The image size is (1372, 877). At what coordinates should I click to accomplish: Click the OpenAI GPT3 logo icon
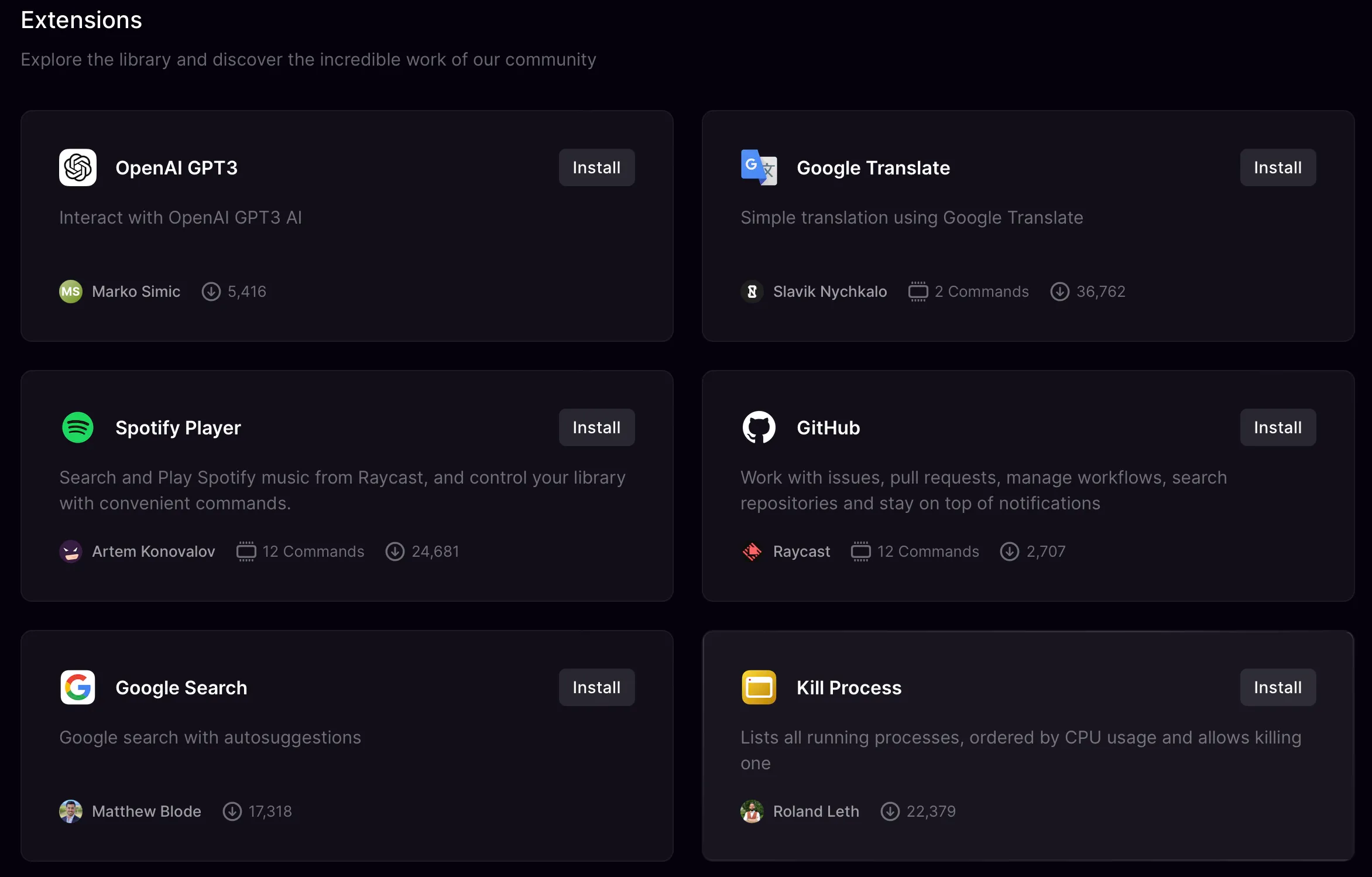(x=78, y=167)
